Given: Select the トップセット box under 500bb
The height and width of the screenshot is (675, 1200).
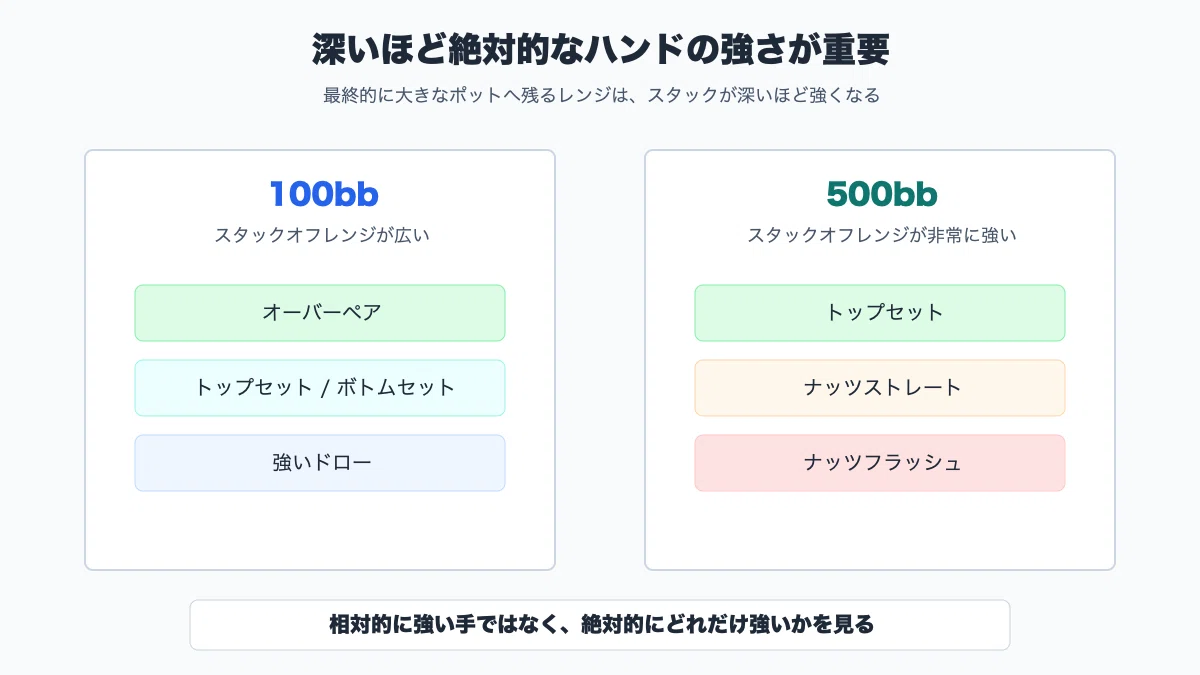Looking at the screenshot, I should 880,313.
